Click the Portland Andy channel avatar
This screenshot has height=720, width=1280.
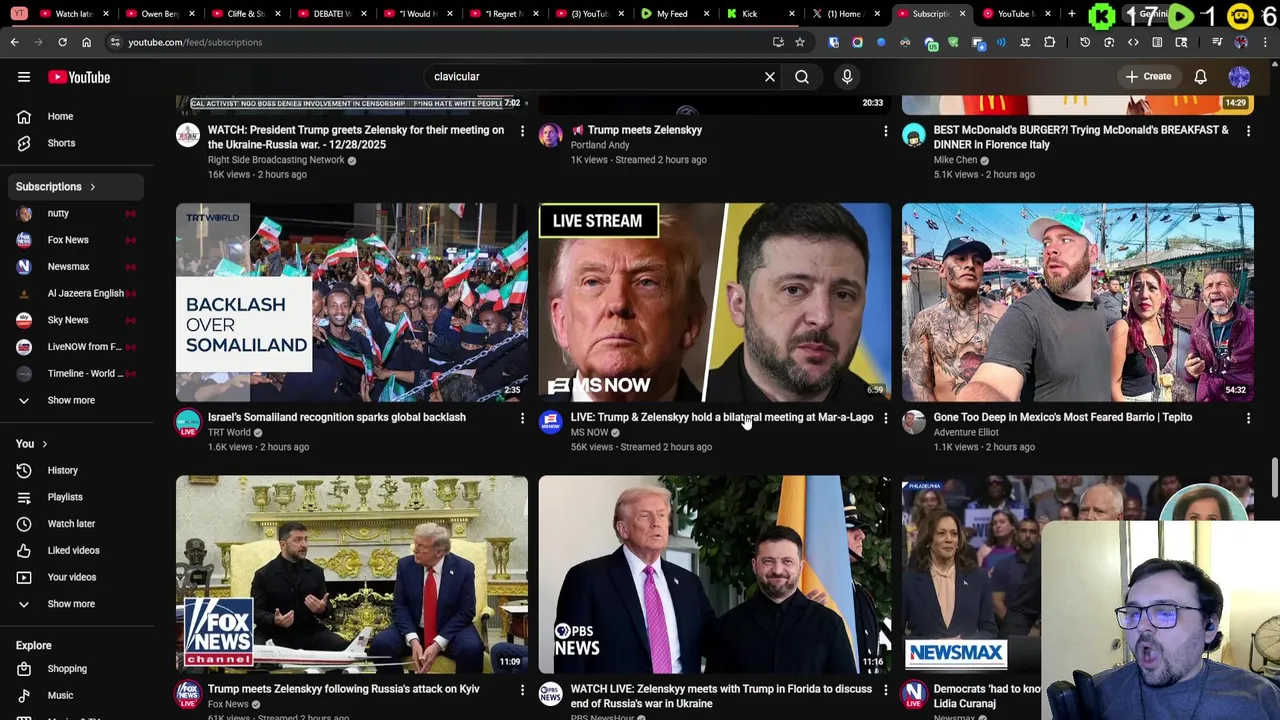[x=551, y=135]
